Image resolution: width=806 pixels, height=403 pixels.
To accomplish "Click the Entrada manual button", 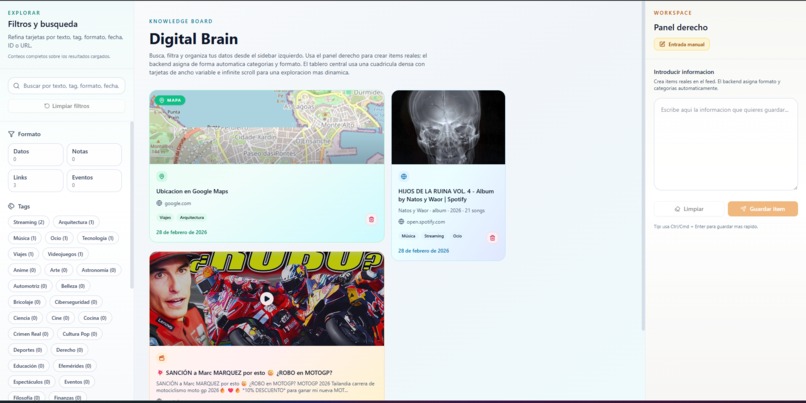I will pos(682,44).
